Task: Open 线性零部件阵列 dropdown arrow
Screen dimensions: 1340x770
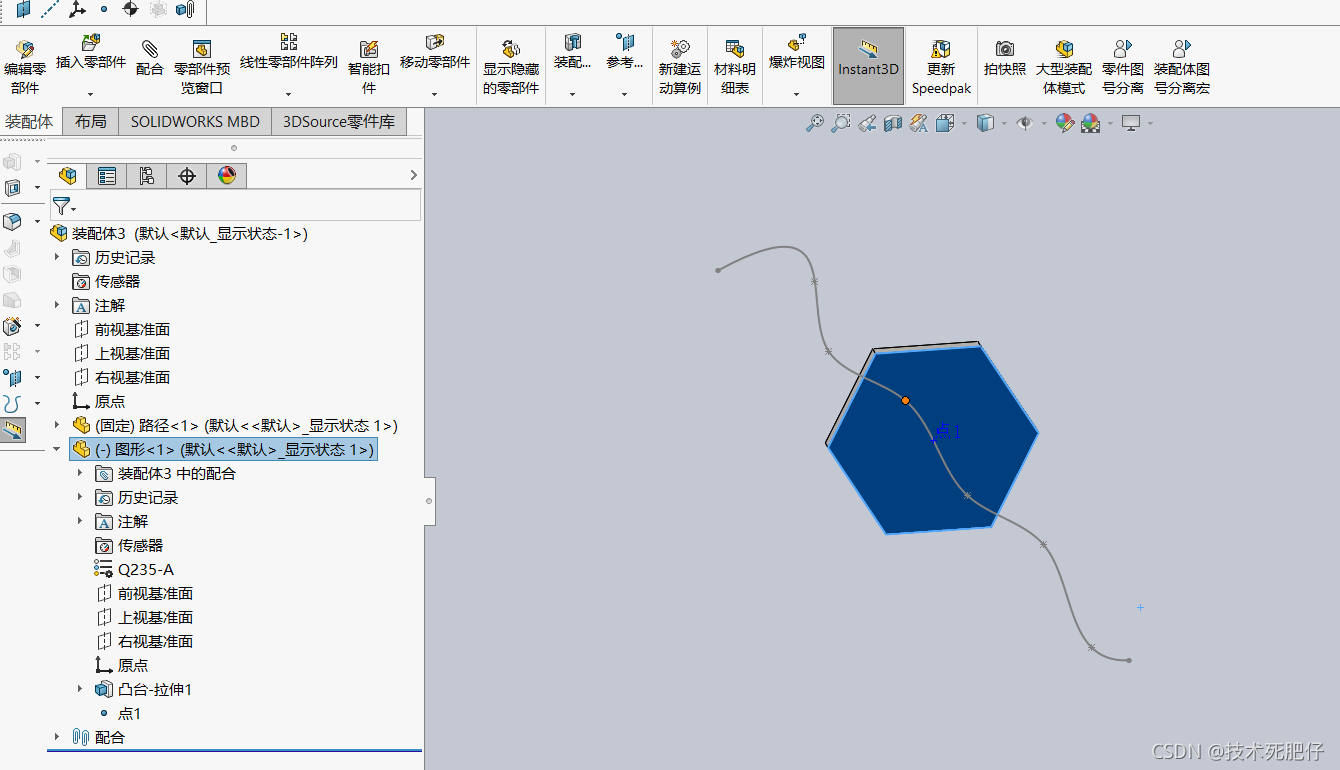Action: [x=289, y=94]
